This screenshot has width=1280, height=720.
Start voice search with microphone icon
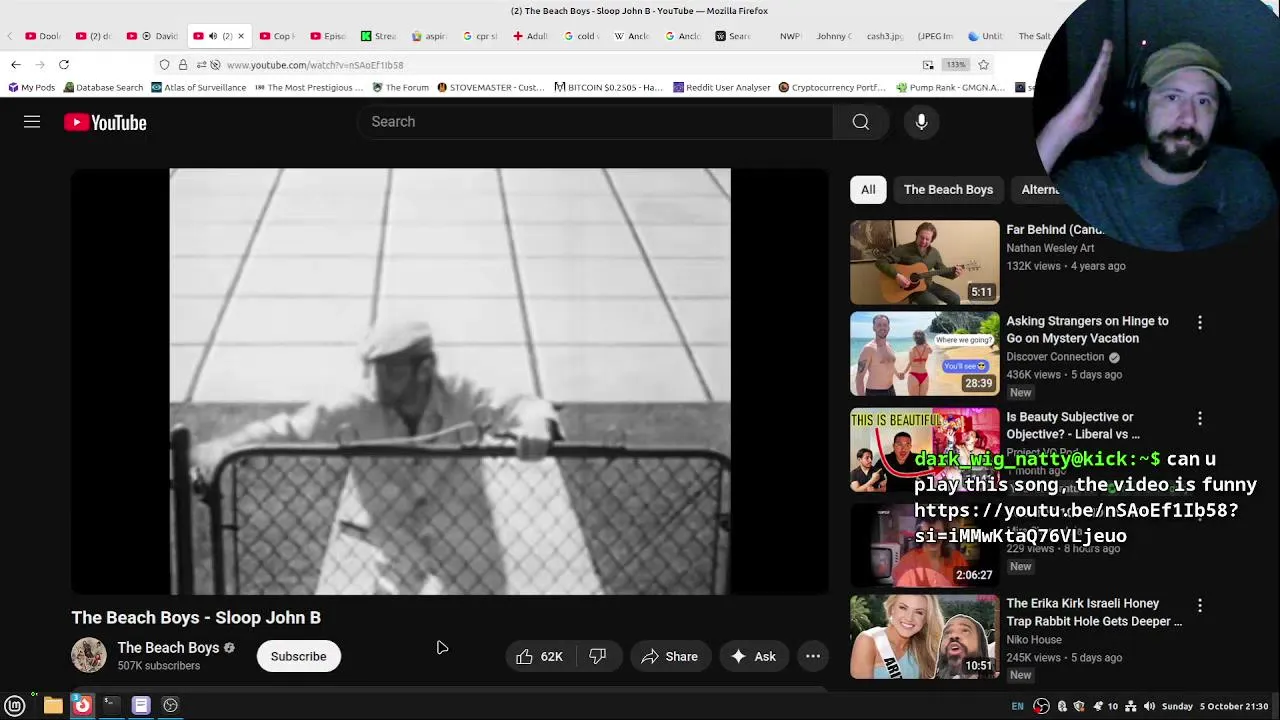(921, 122)
